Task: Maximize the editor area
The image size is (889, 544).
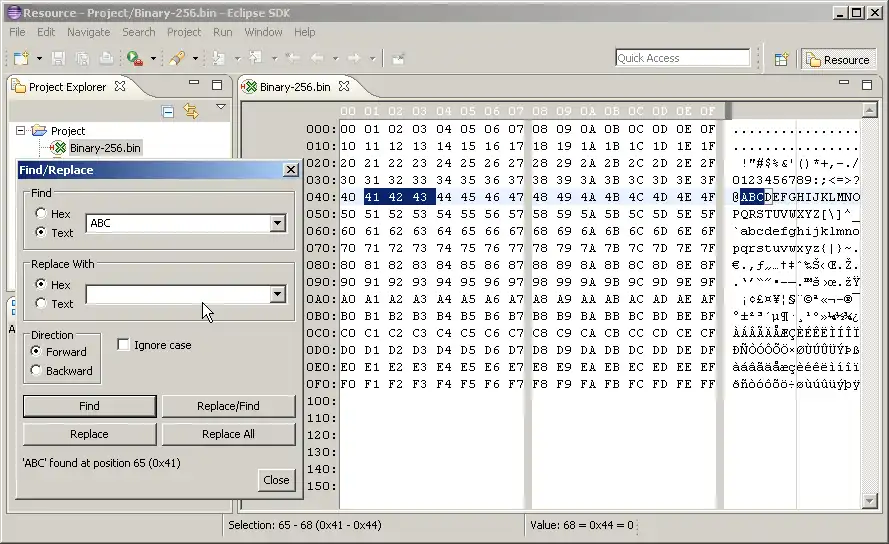Action: click(867, 85)
